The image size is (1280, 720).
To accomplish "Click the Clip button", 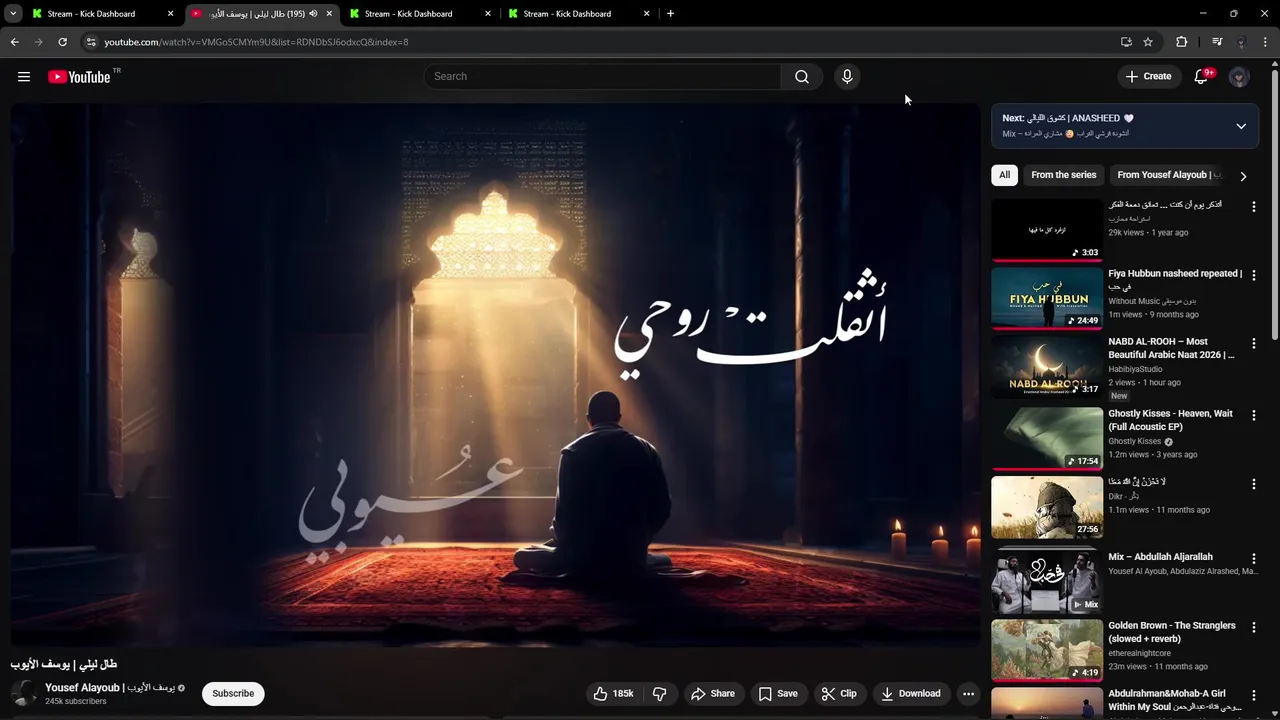I will coord(839,693).
